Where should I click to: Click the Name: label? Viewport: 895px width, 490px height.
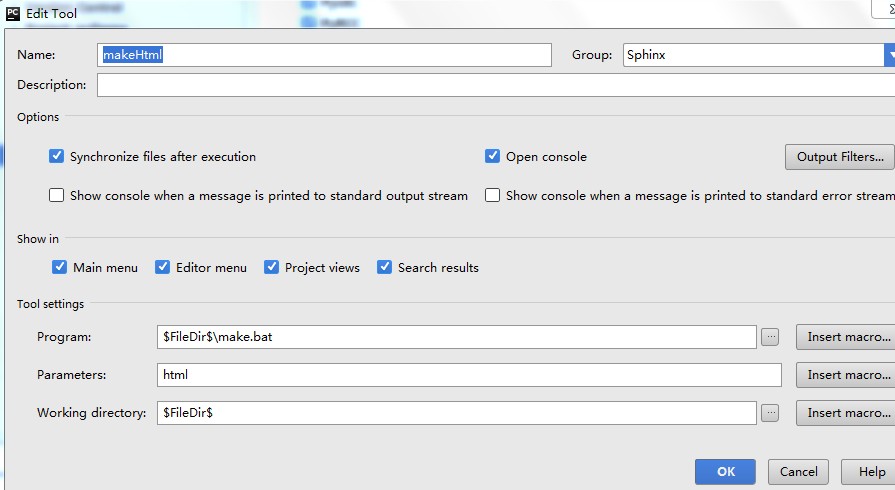point(37,55)
